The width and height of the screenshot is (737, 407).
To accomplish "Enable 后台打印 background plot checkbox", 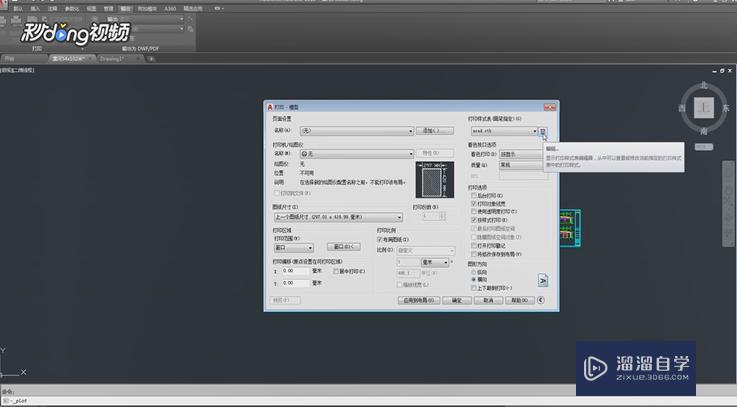I will [474, 196].
